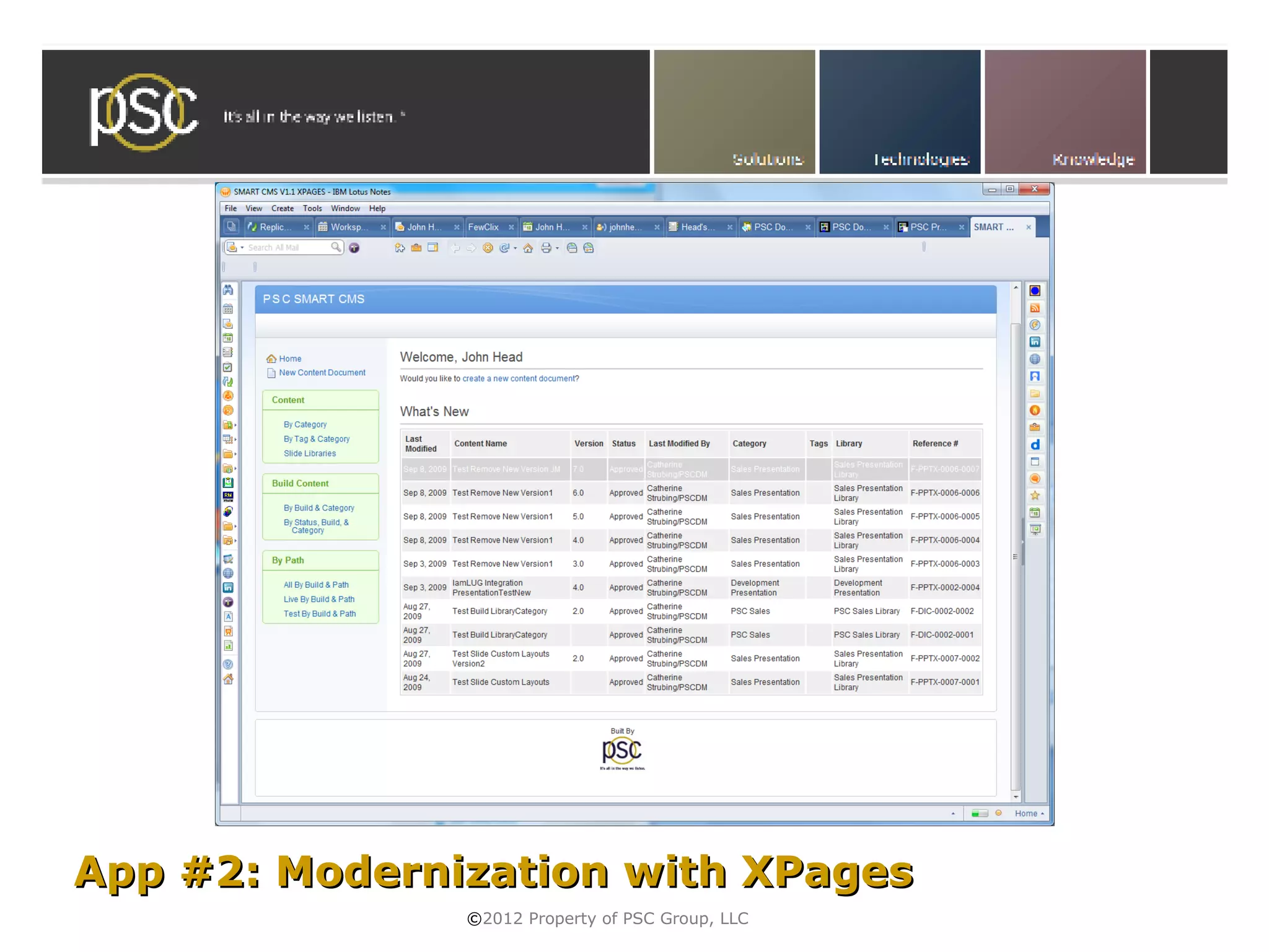Open the calendar icon in right sidebar
The image size is (1269, 952).
(x=1035, y=512)
